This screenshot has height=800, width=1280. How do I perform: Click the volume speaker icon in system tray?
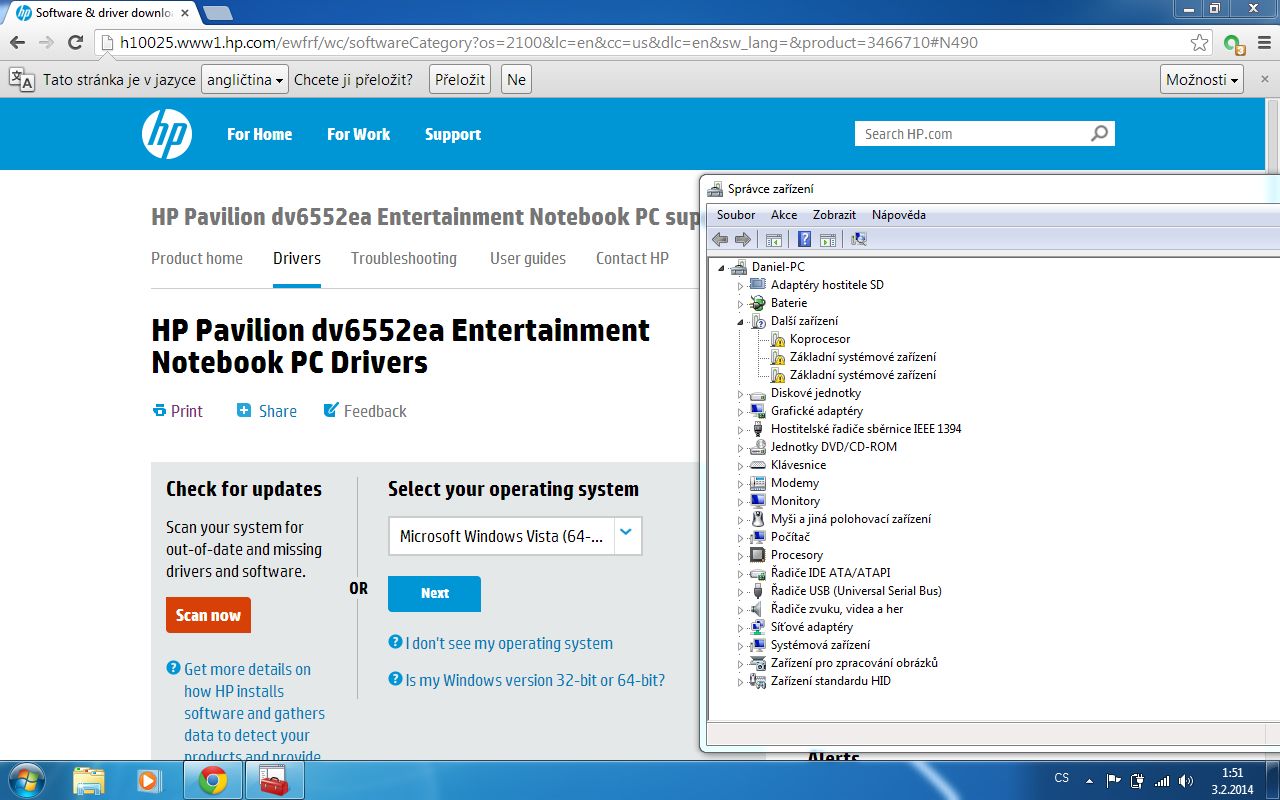[1185, 781]
